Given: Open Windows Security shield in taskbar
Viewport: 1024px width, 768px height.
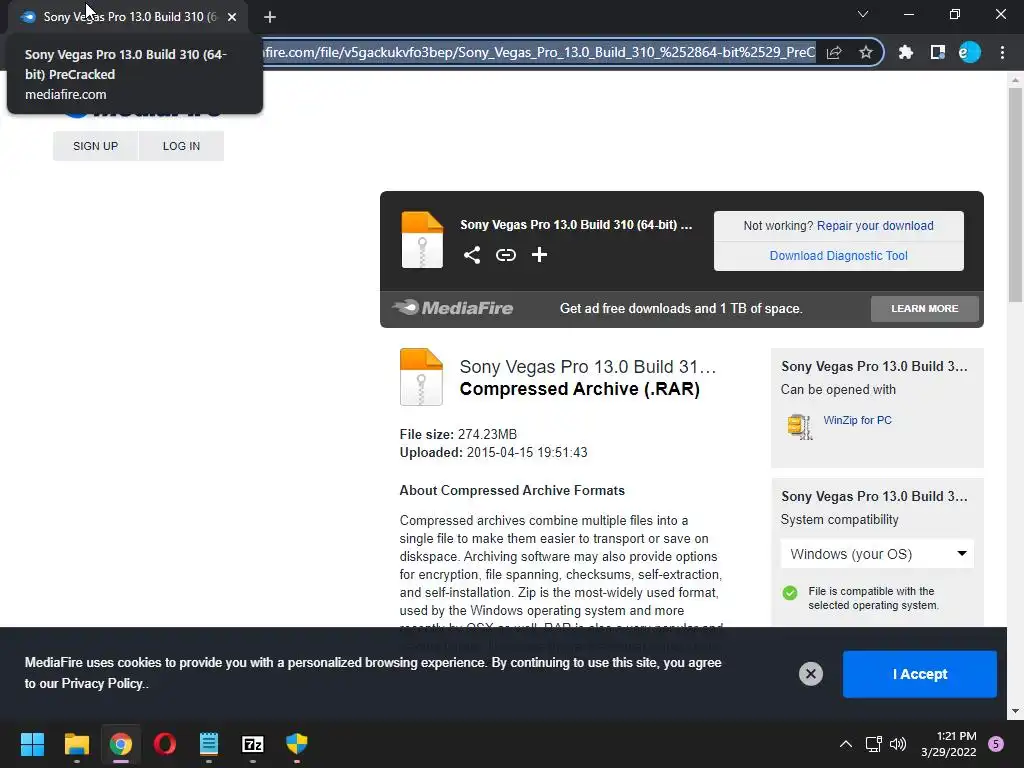Looking at the screenshot, I should pos(296,744).
